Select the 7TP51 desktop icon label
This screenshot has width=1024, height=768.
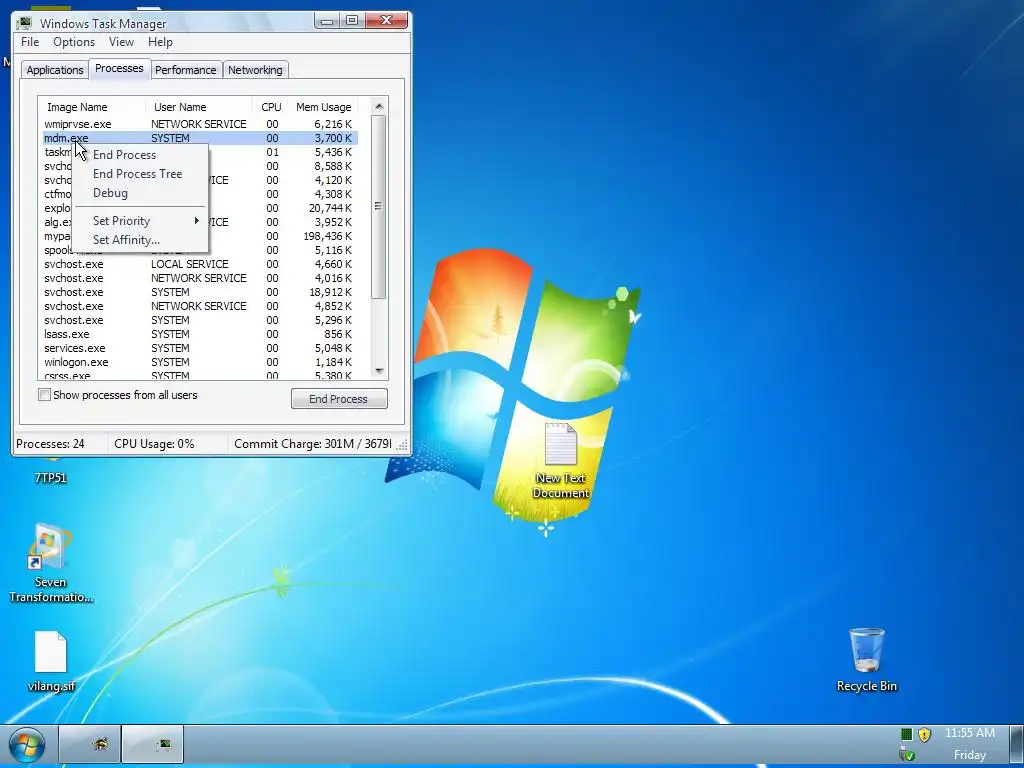(x=50, y=477)
